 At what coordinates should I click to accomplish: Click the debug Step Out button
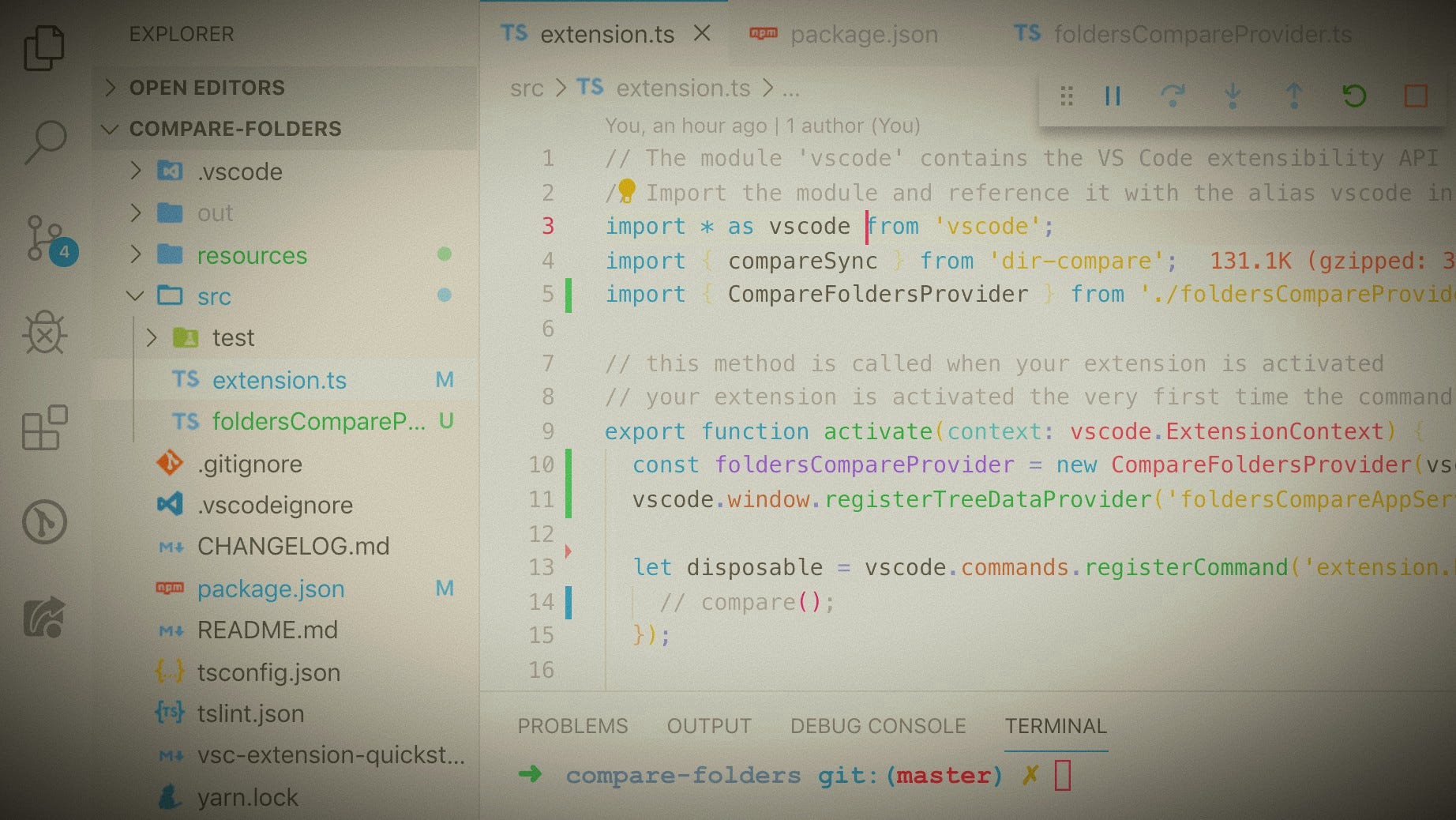(1293, 96)
